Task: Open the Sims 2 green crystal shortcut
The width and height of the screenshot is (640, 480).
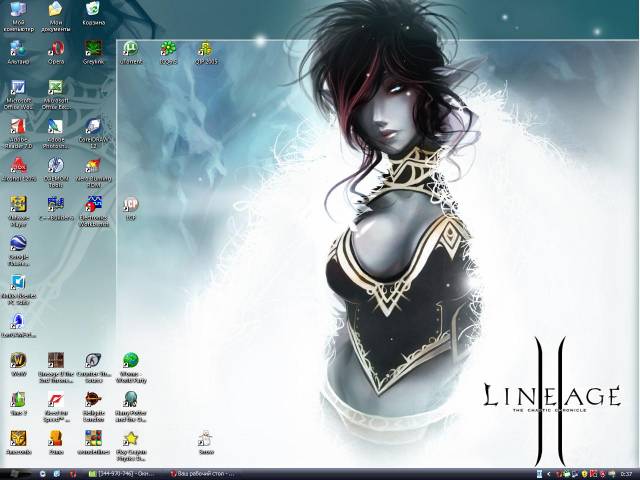Action: point(18,399)
